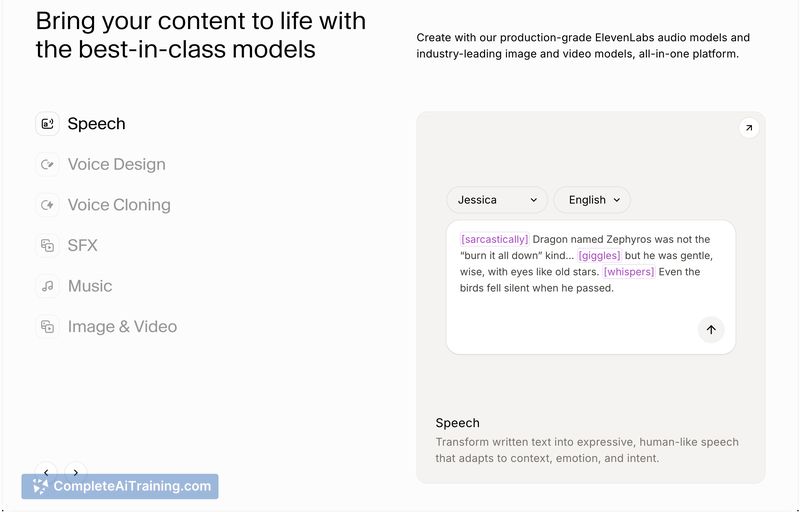Click the Voice Cloning icon
The image size is (800, 512).
(47, 205)
